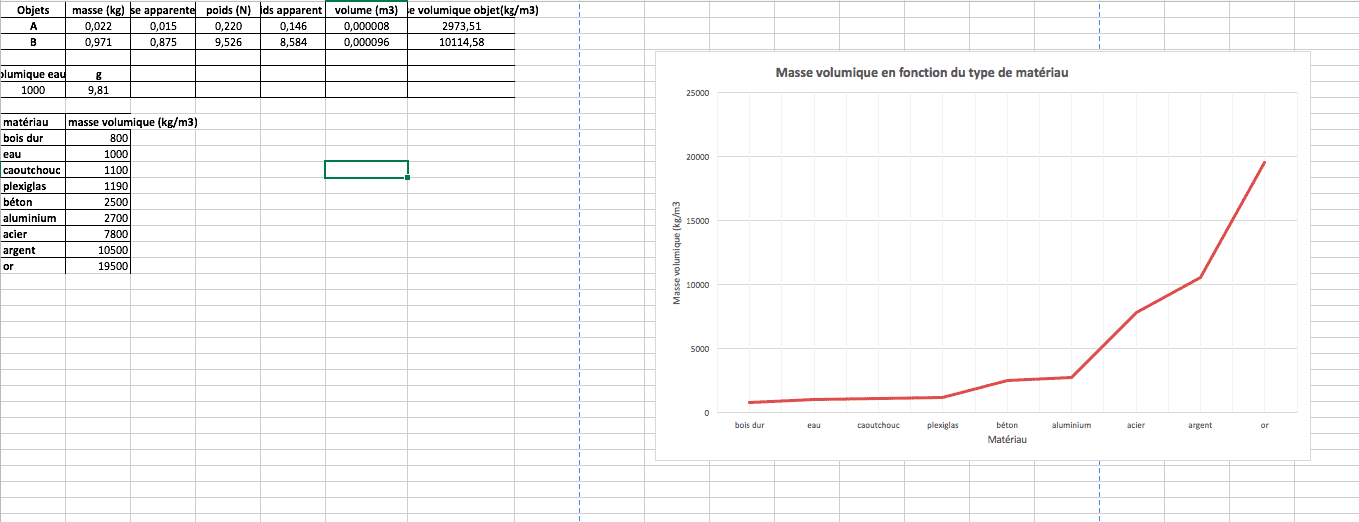
Task: Select cell with water density 1000
Action: [x=33, y=90]
